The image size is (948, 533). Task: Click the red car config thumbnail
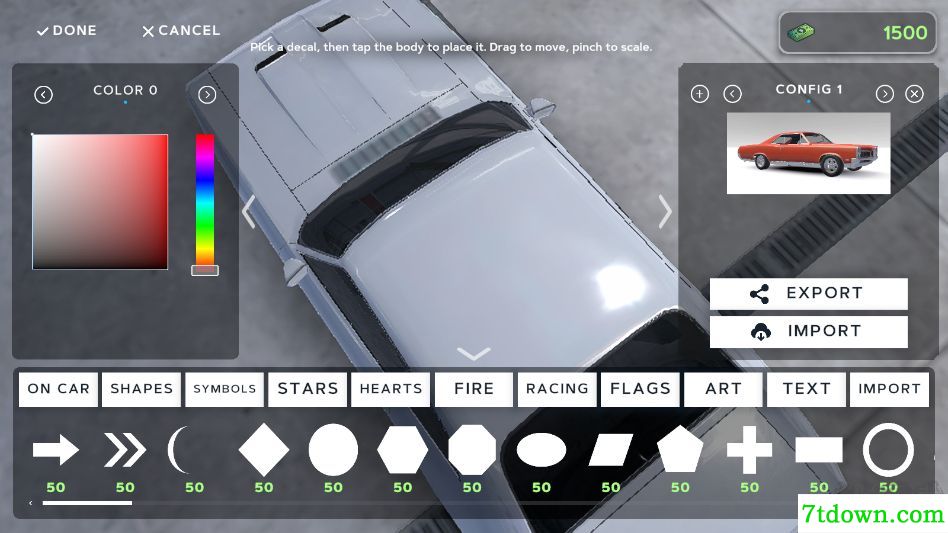[808, 153]
